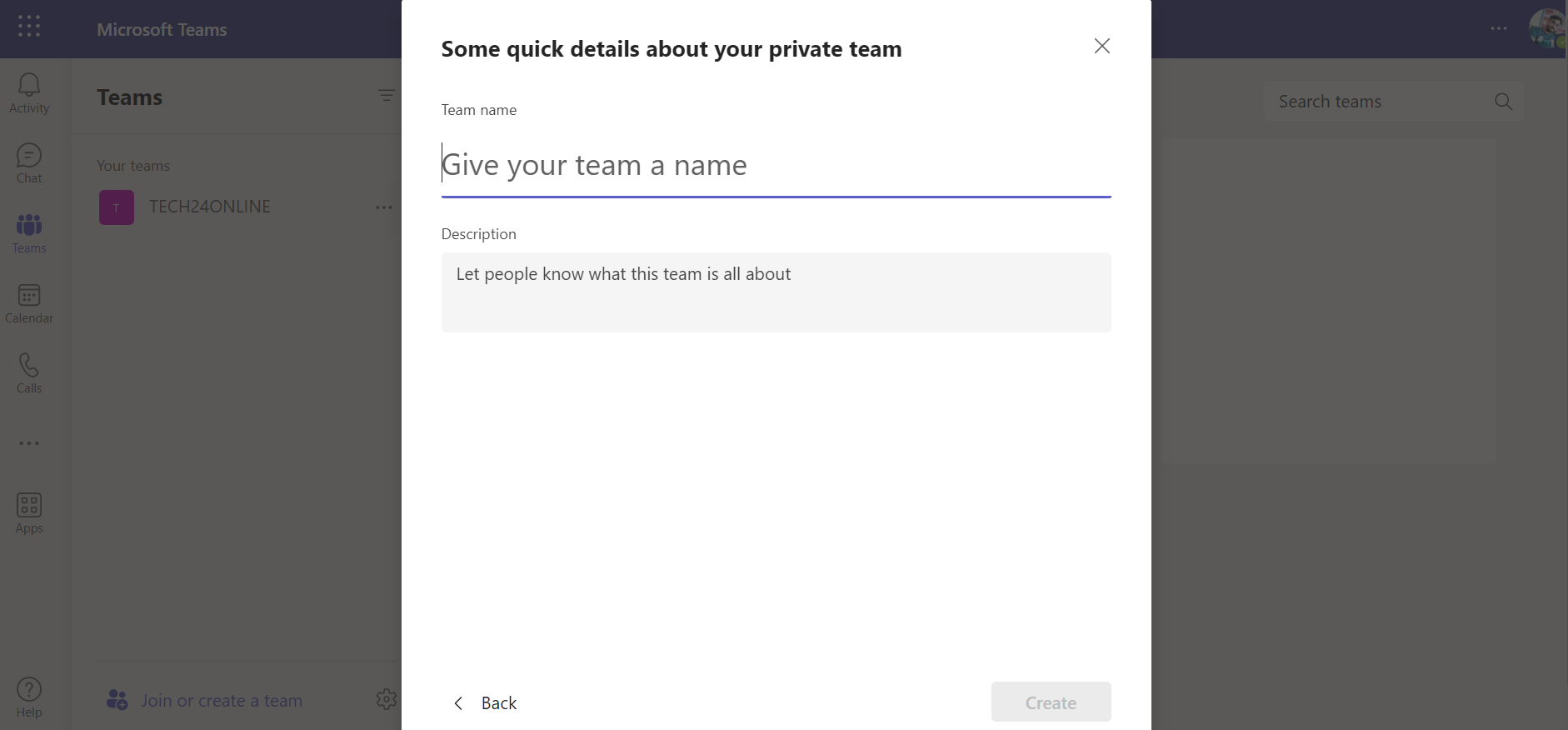
Task: Click the teams settings gear icon
Action: (387, 700)
